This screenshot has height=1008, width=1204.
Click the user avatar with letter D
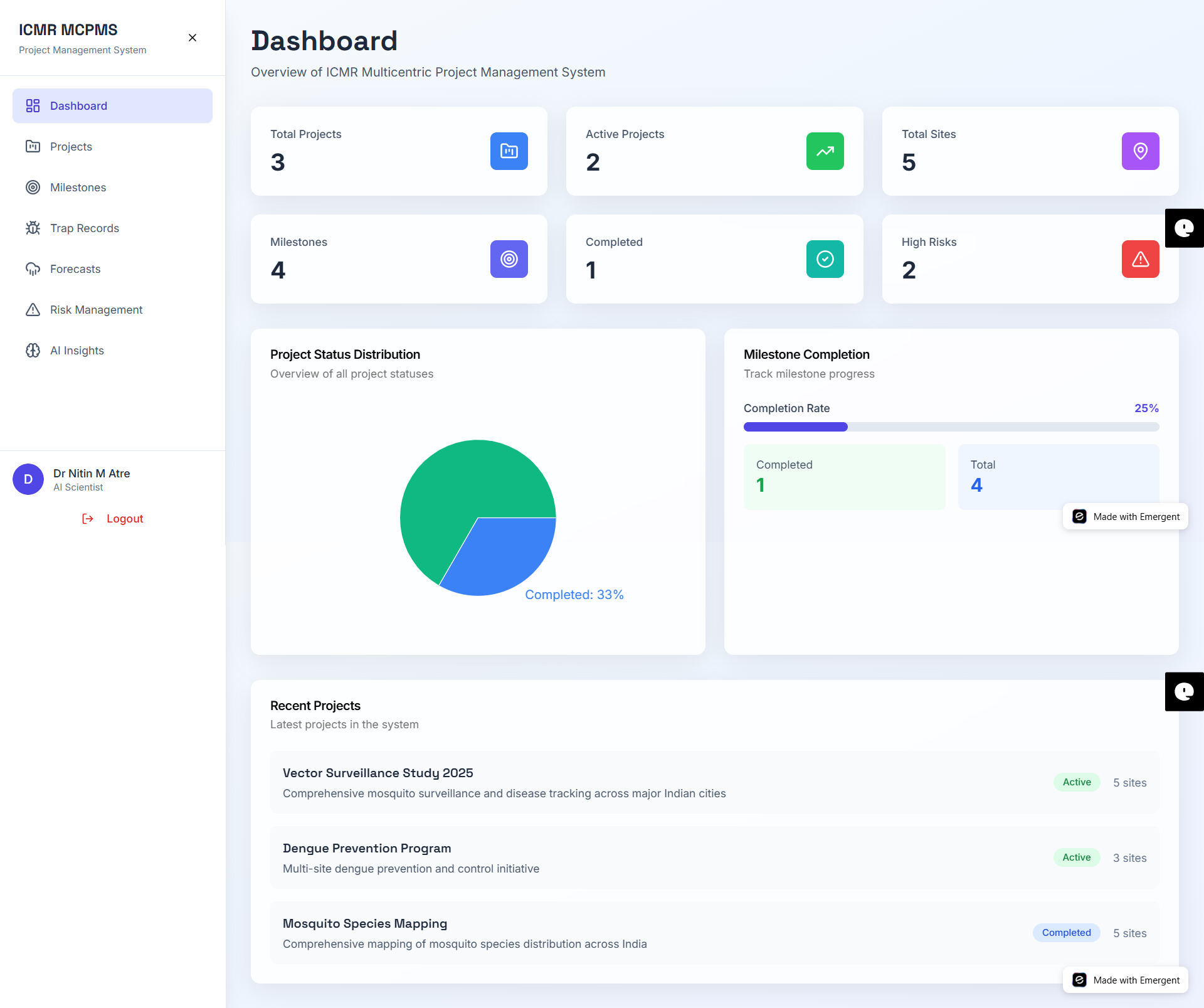(x=28, y=479)
